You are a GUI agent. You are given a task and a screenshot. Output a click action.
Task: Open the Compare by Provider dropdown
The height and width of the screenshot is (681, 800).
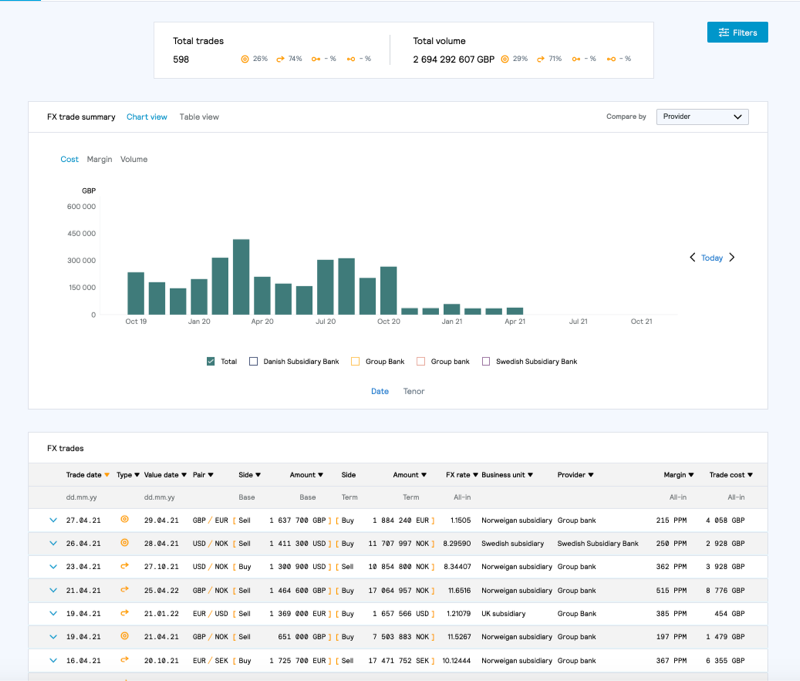click(x=702, y=116)
